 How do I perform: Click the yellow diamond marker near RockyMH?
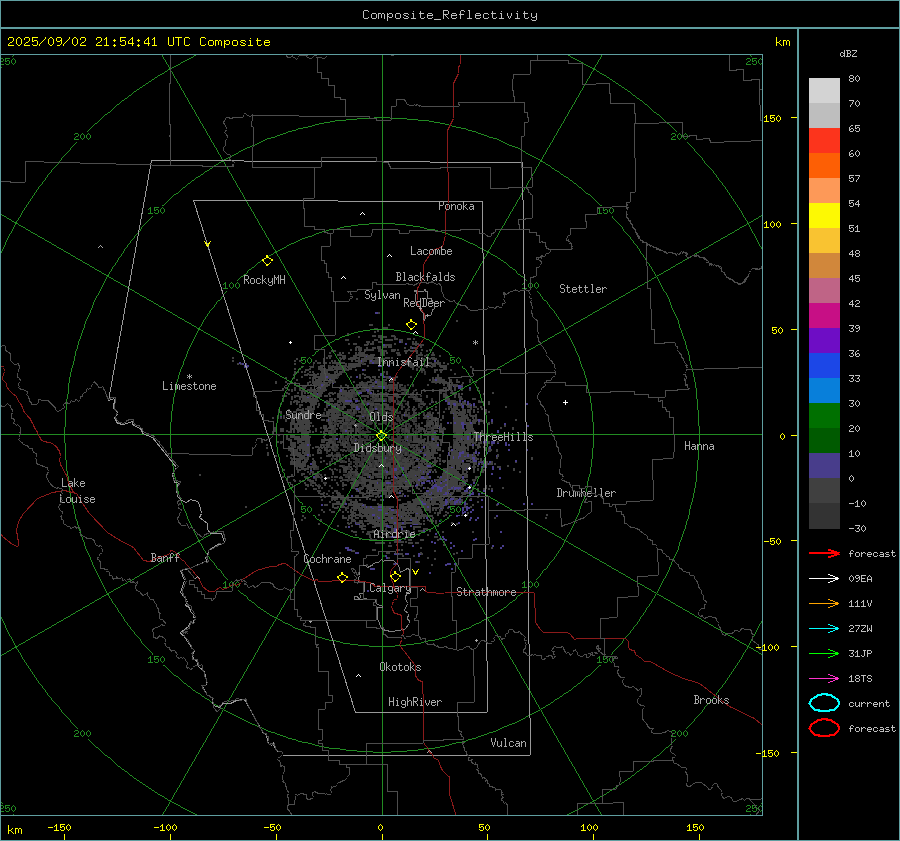[x=267, y=261]
